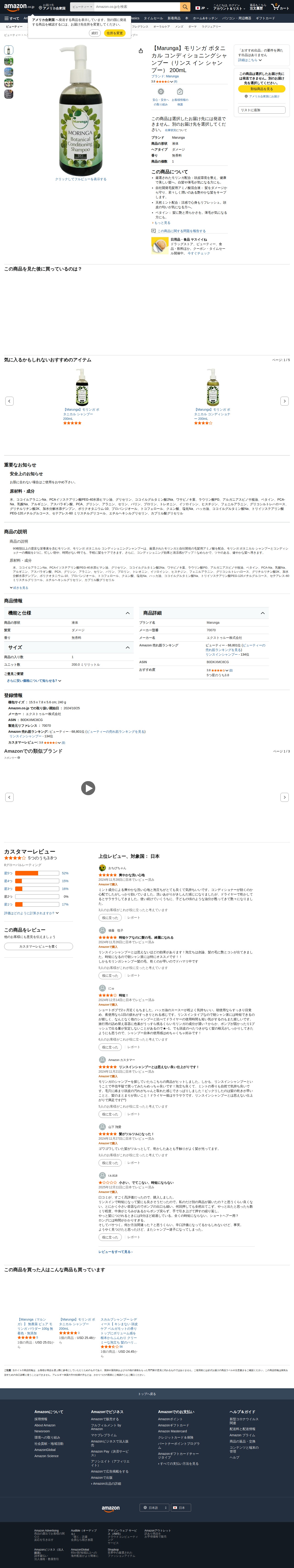Expand さらに安い価格について知らせる?
This screenshot has height=1568, width=294.
(x=34, y=681)
